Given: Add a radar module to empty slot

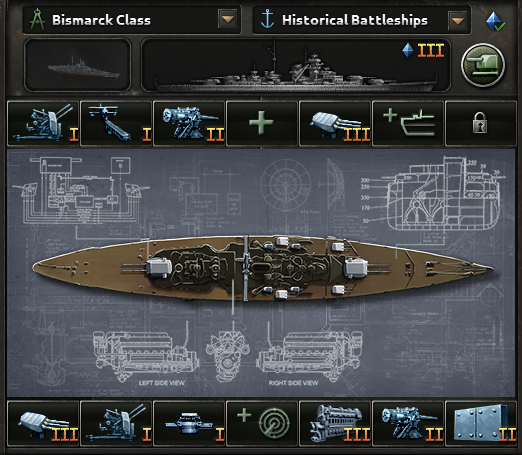Looking at the screenshot, I should (262, 424).
